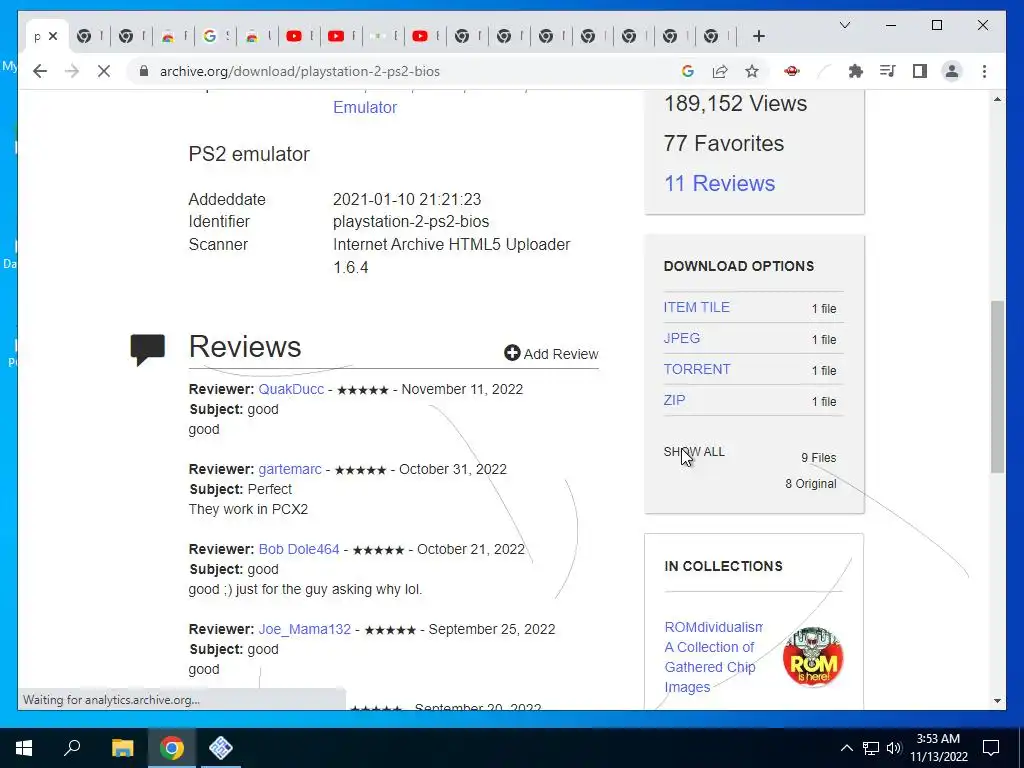The height and width of the screenshot is (768, 1024).
Task: Download the ZIP option
Action: (674, 400)
